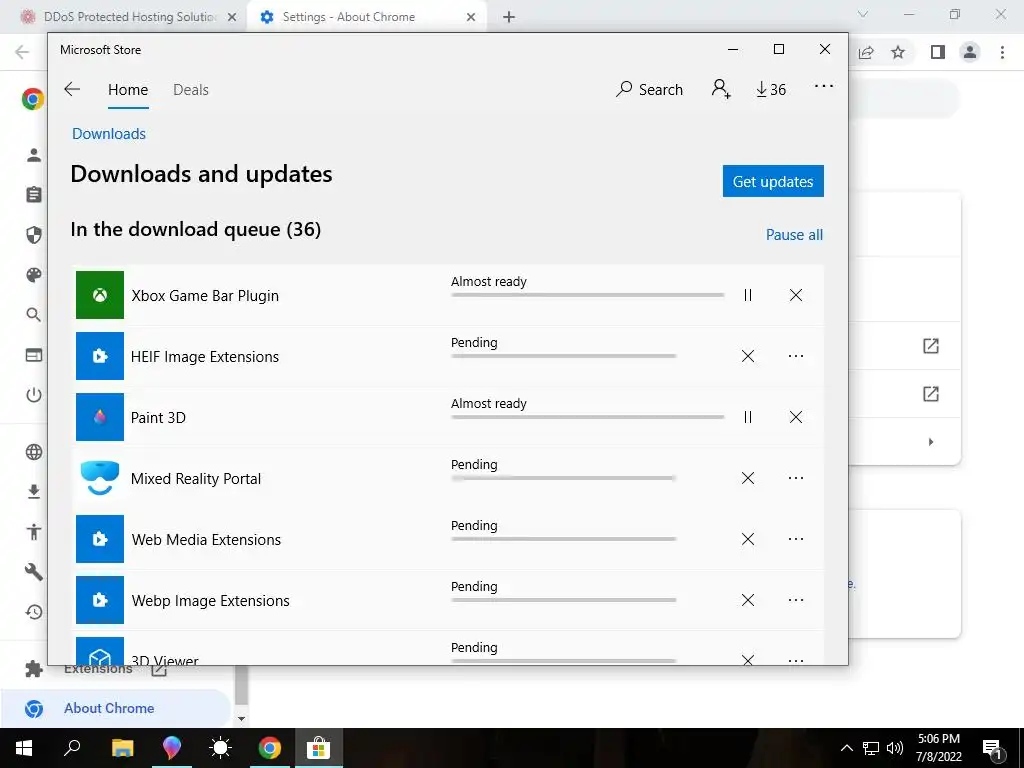Cancel Xbox Game Bar Plugin download
The height and width of the screenshot is (768, 1024).
[x=795, y=295]
